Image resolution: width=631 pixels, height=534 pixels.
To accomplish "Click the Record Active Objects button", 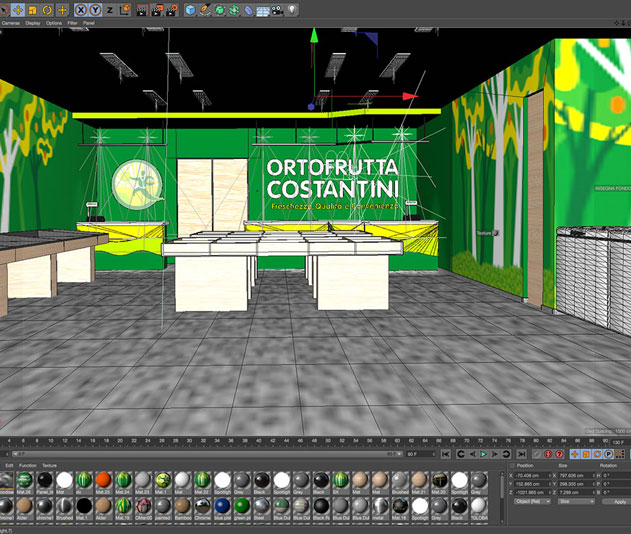I will click(x=537, y=454).
